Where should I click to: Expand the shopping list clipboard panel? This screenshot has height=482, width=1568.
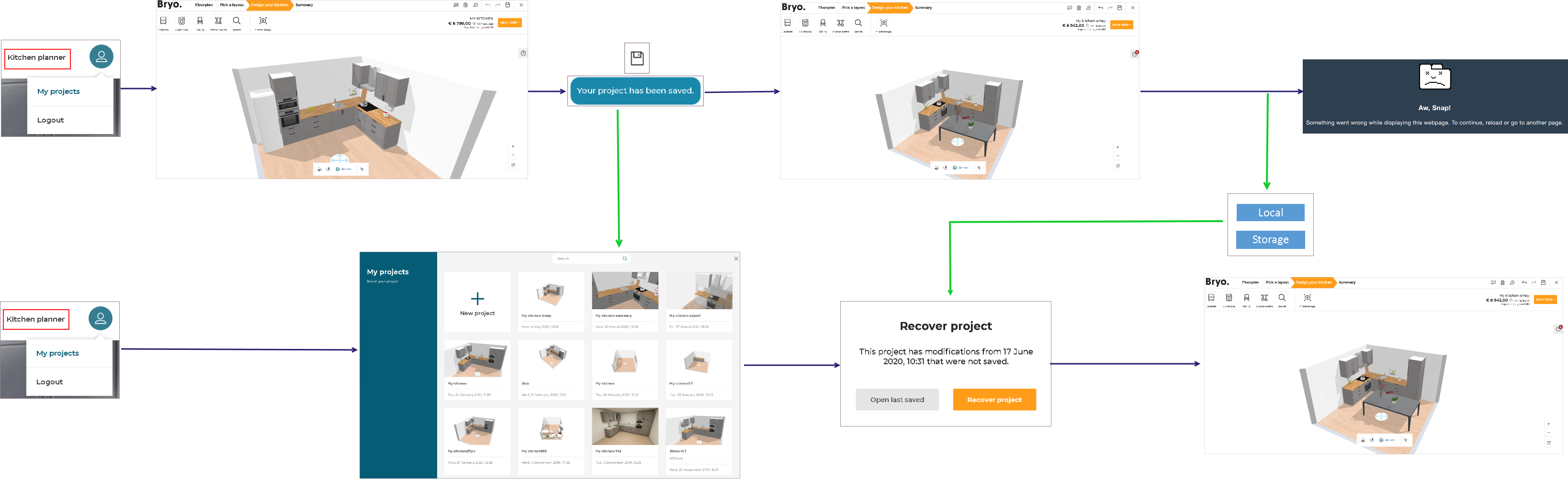click(466, 5)
